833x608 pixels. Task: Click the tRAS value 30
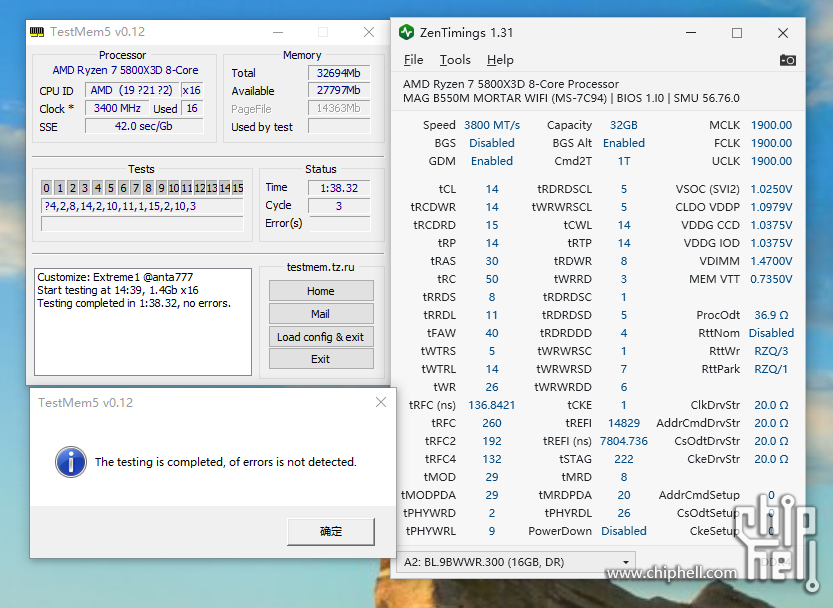[x=492, y=261]
